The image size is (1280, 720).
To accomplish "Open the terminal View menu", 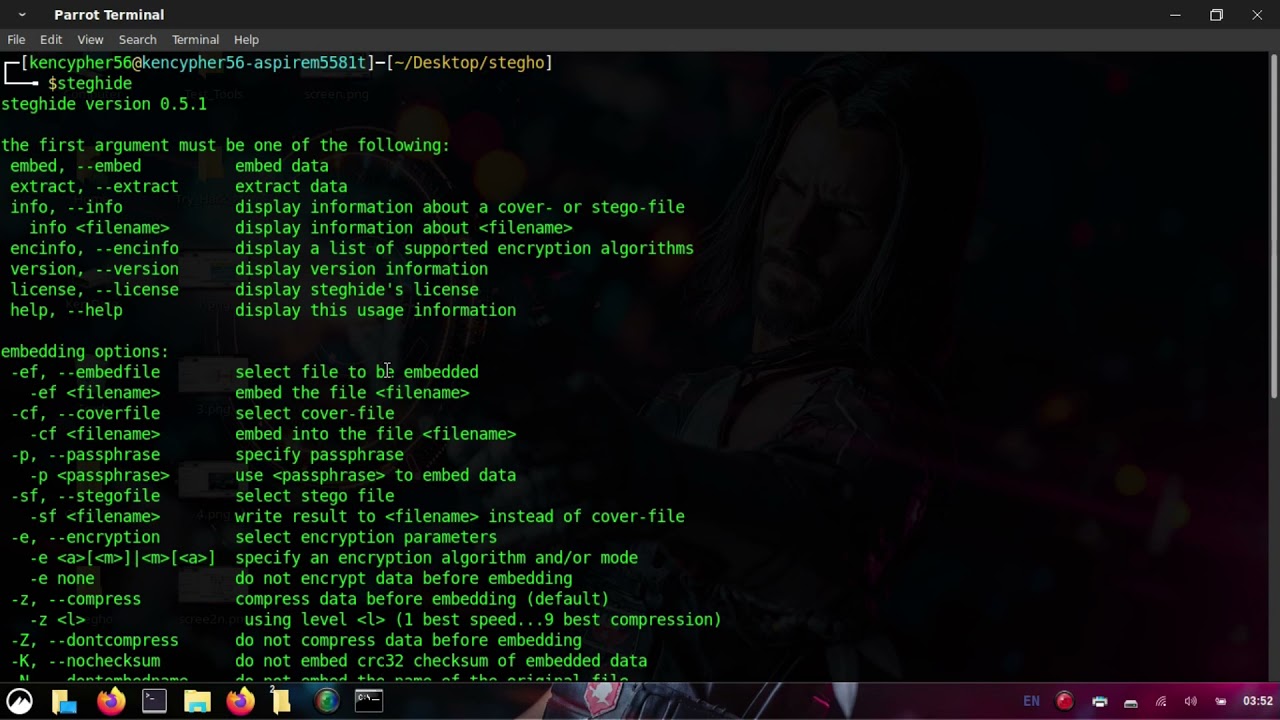I will click(90, 40).
